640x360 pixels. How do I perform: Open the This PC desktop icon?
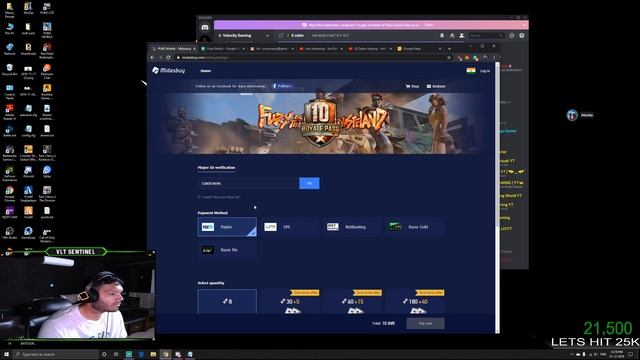point(9,29)
